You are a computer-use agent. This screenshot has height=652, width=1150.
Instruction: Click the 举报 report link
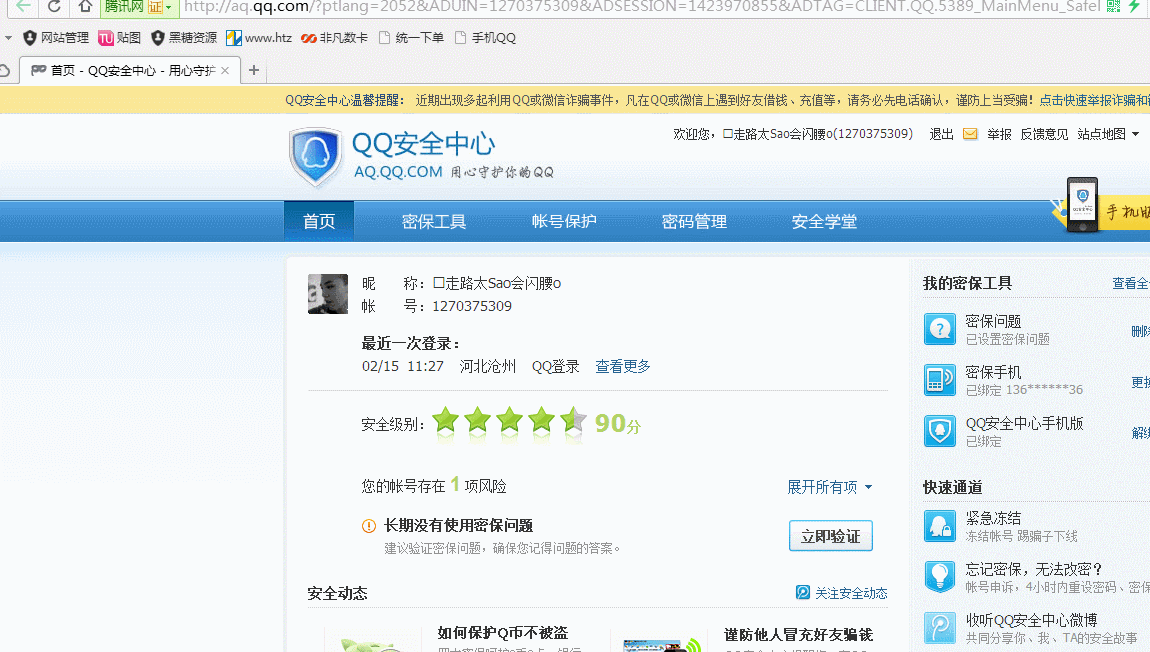tap(999, 134)
